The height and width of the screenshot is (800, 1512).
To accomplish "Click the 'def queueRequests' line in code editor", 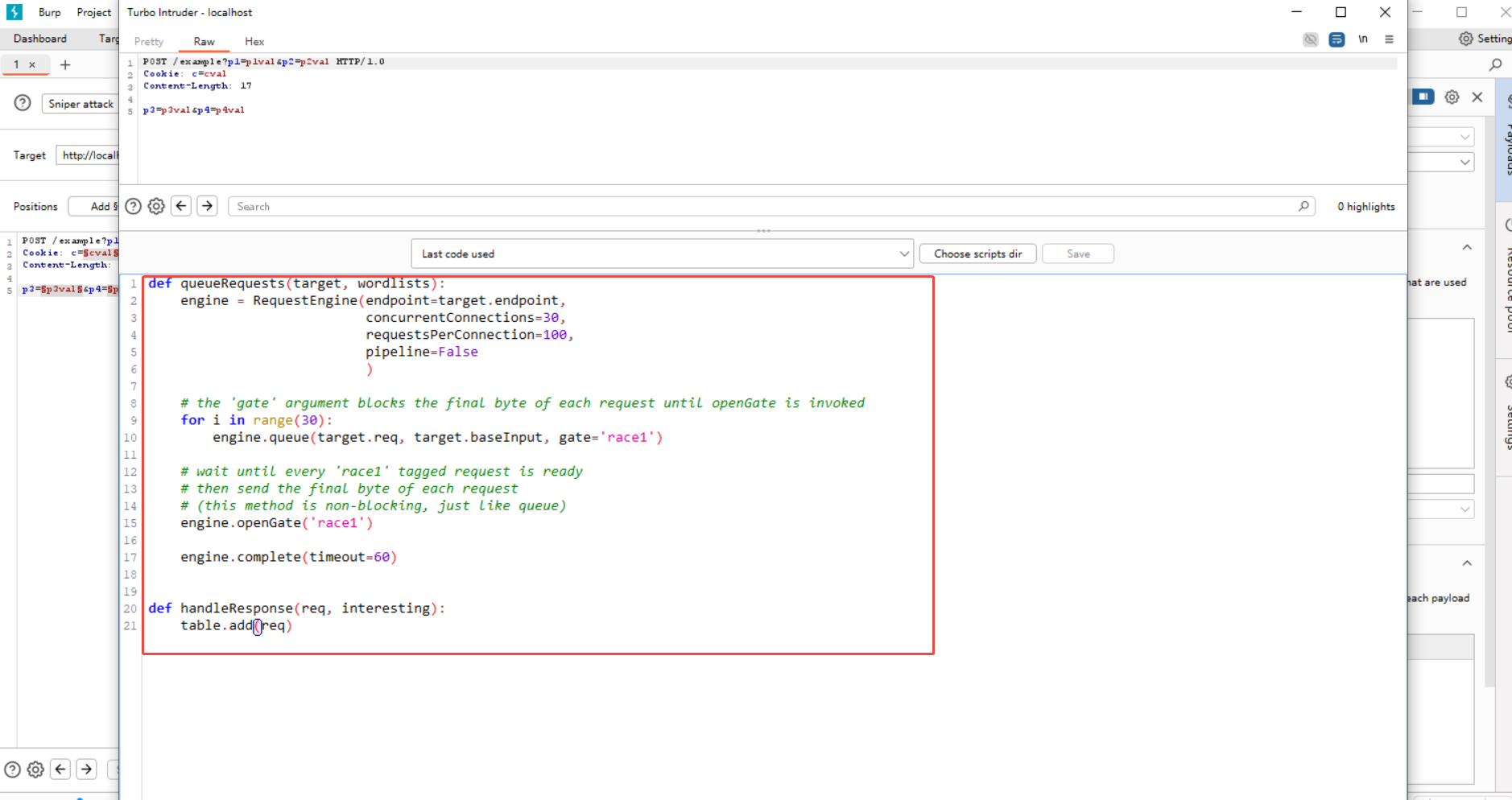I will (x=296, y=283).
